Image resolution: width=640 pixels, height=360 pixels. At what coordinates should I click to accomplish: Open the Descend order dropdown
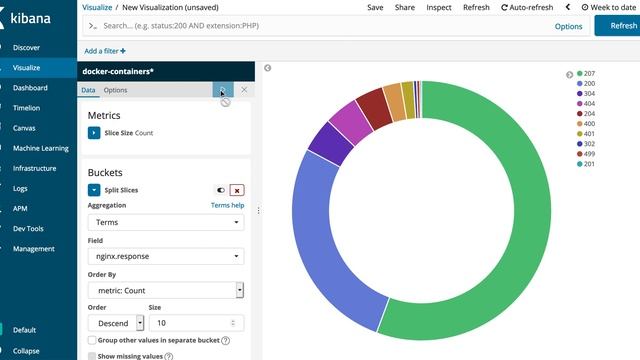coord(116,323)
